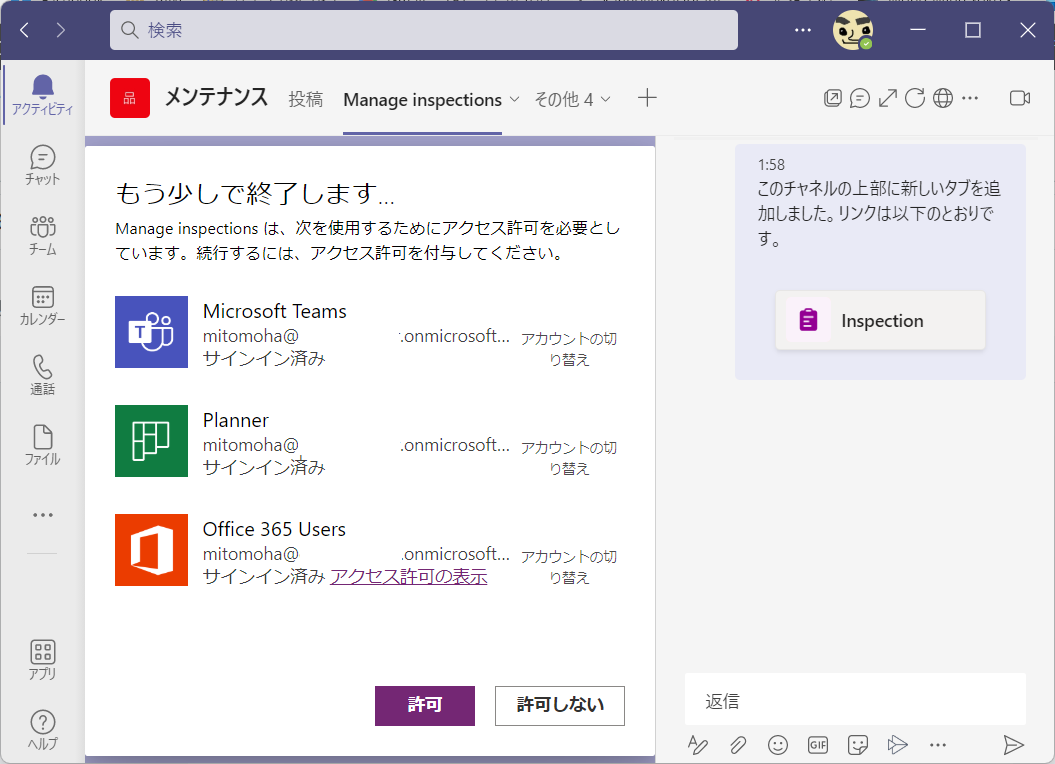Open the GIF picker

tap(817, 744)
